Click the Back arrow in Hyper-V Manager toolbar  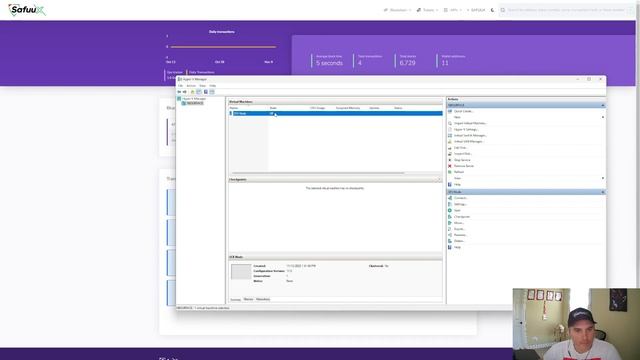pyautogui.click(x=179, y=92)
